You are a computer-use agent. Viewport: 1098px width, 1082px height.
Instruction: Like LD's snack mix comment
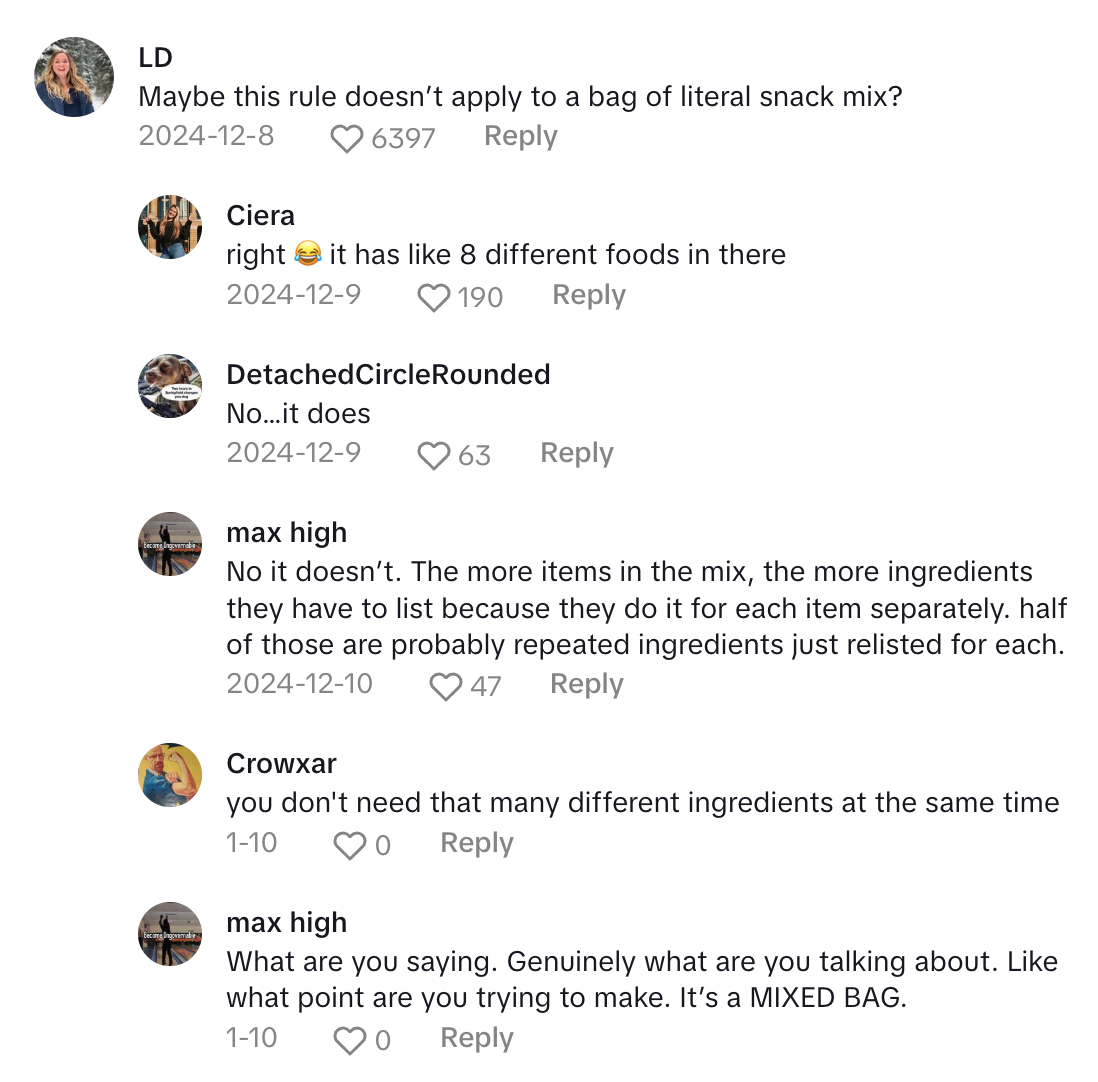coord(346,138)
